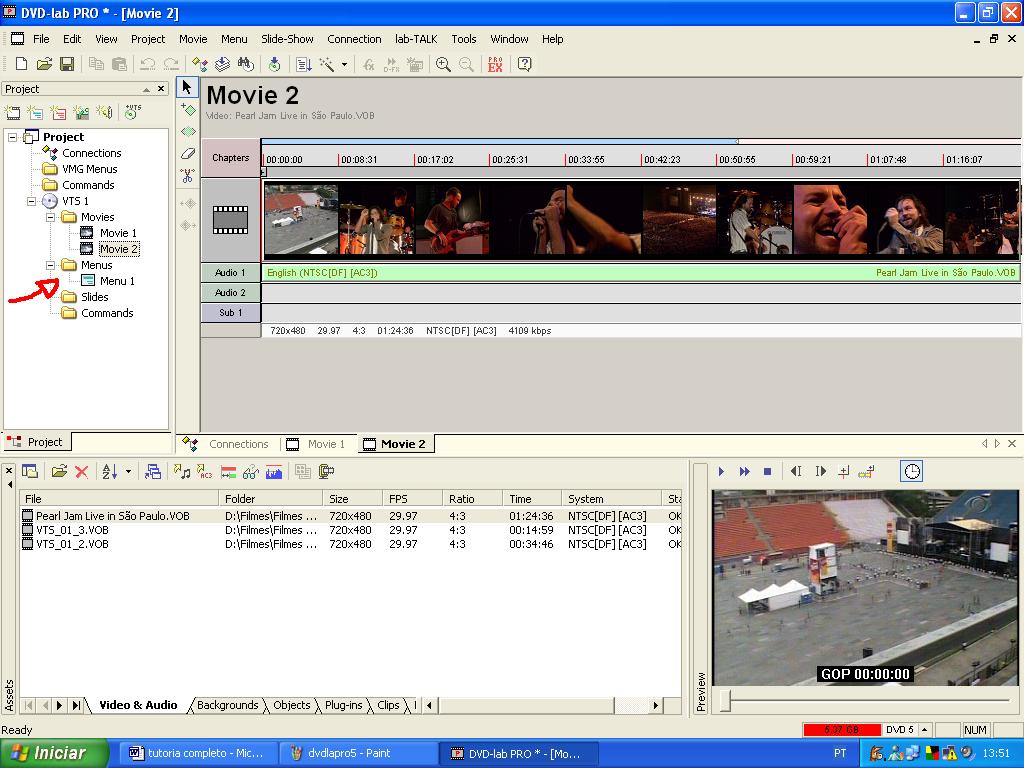Viewport: 1024px width, 768px height.
Task: Play the preview video
Action: 722,472
